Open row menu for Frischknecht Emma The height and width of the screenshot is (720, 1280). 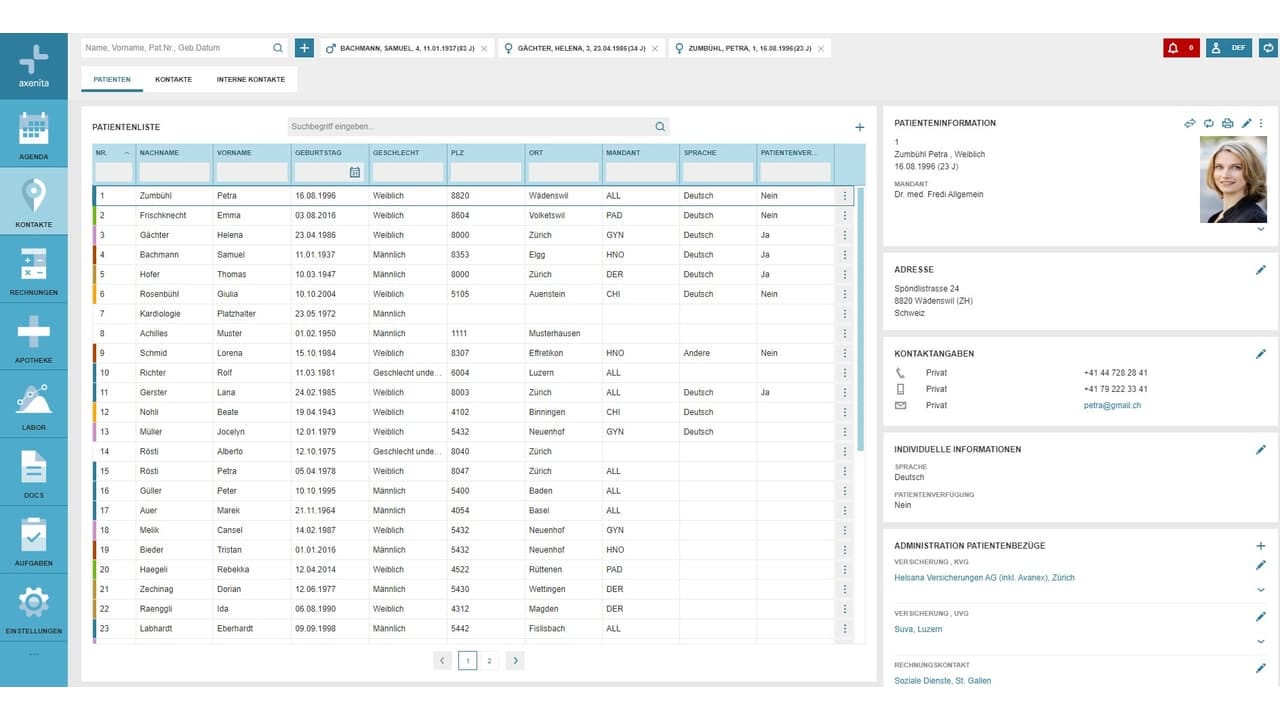pyautogui.click(x=845, y=215)
